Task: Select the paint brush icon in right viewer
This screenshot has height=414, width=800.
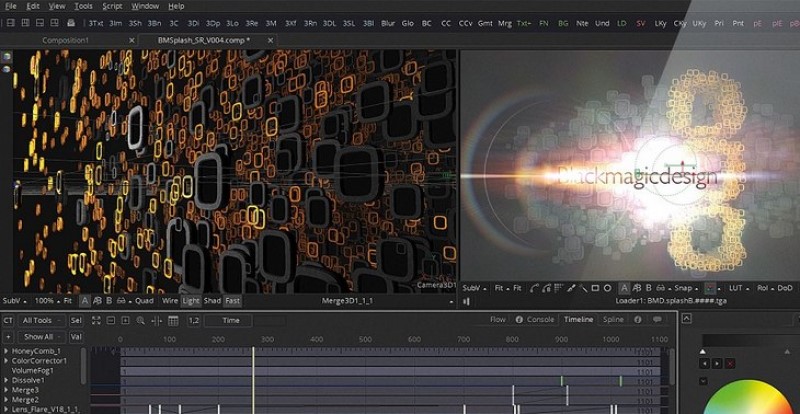Action: [x=572, y=288]
